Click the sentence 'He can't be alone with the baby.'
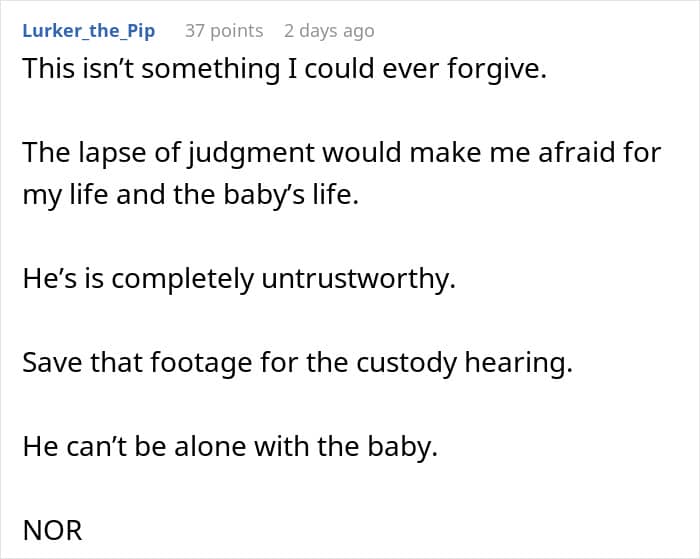The width and height of the screenshot is (700, 559). click(230, 446)
